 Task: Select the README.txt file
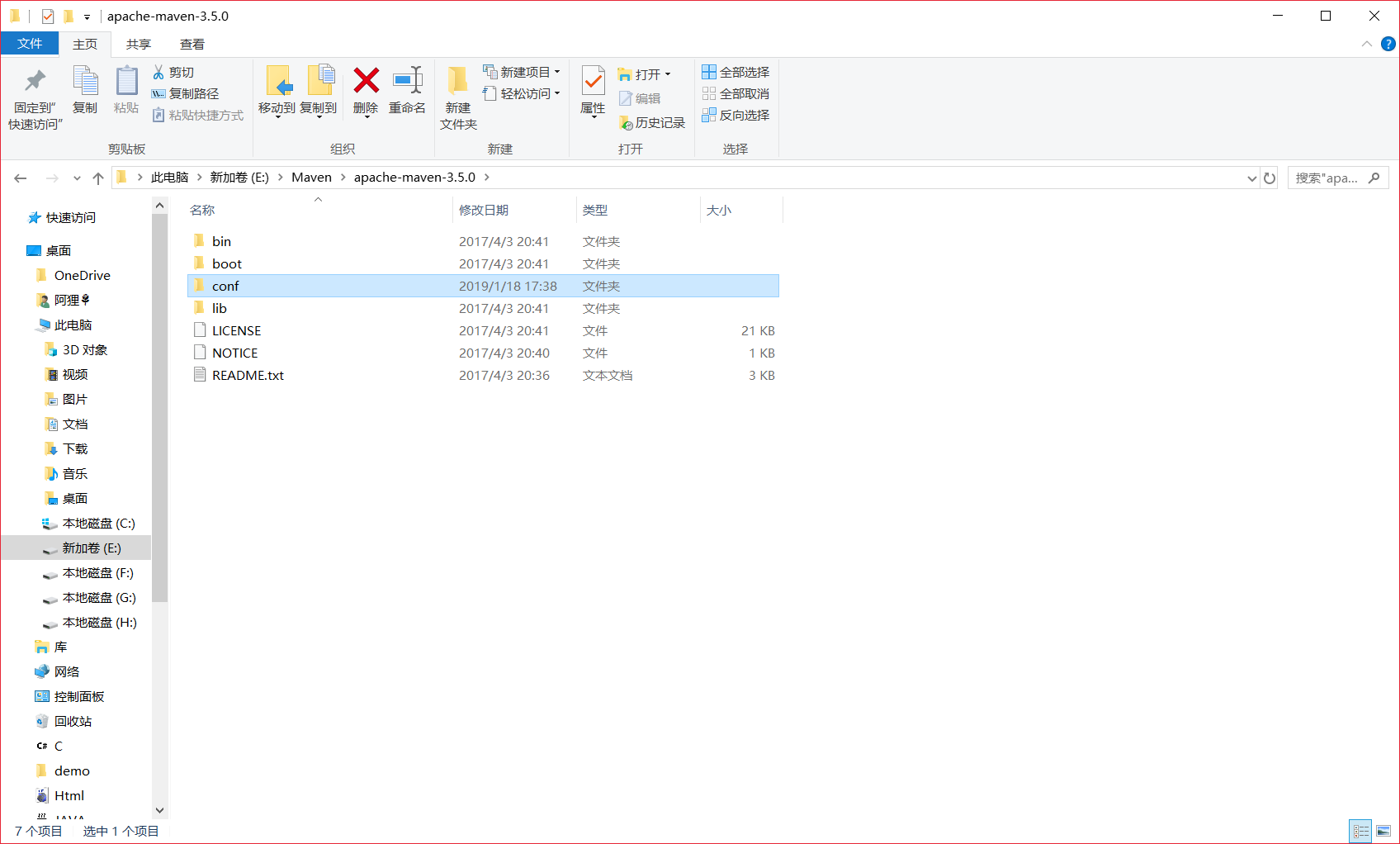click(483, 375)
